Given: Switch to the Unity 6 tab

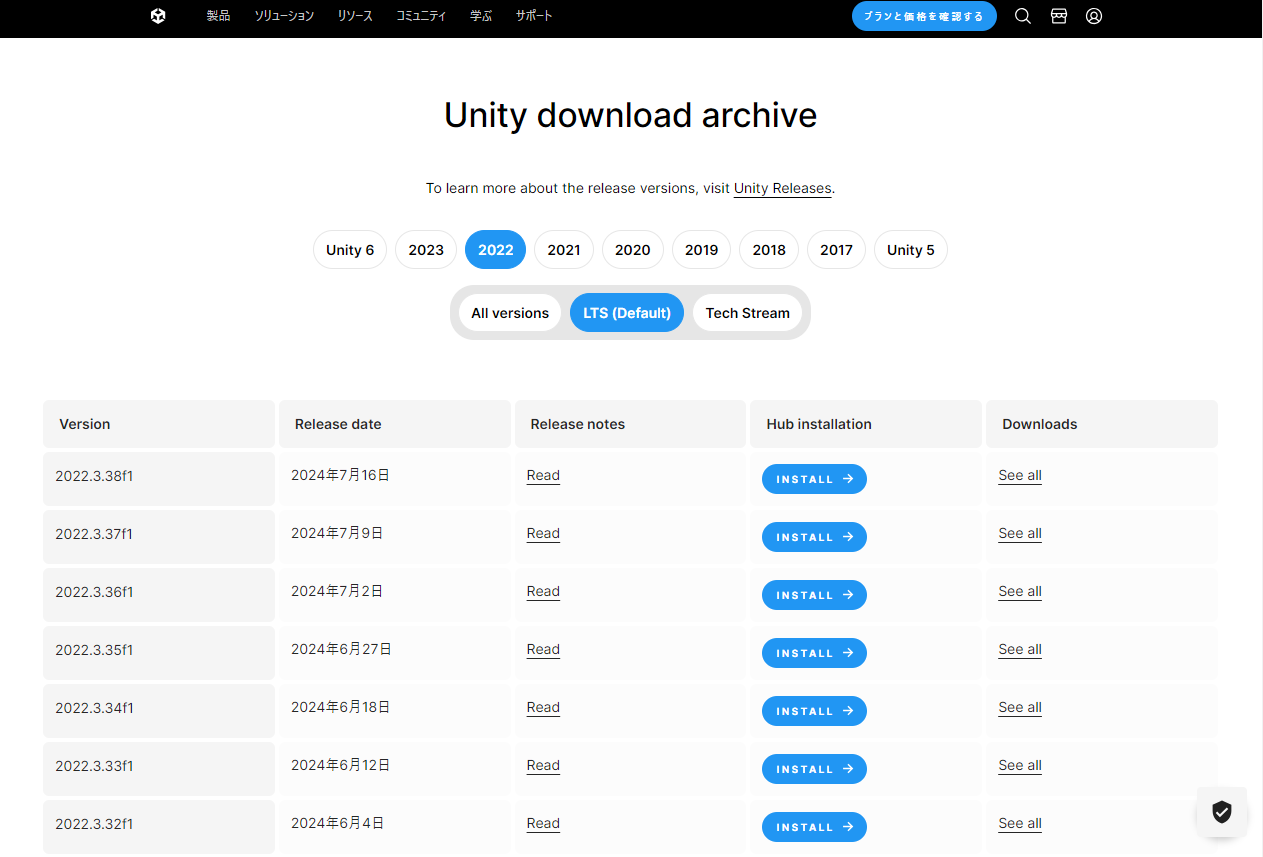Looking at the screenshot, I should [x=350, y=250].
